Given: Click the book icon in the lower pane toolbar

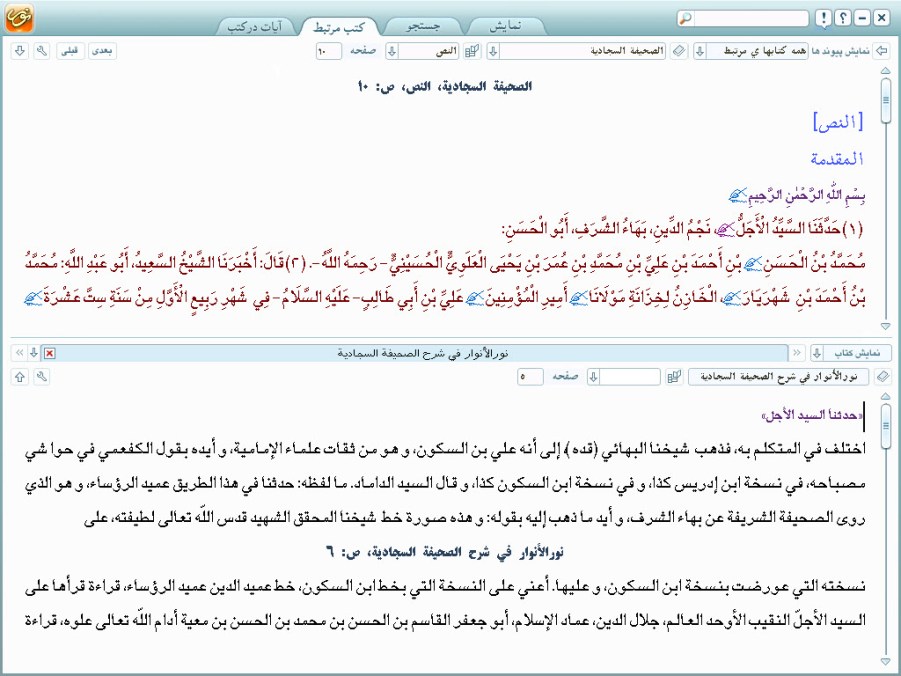Looking at the screenshot, I should coord(883,377).
